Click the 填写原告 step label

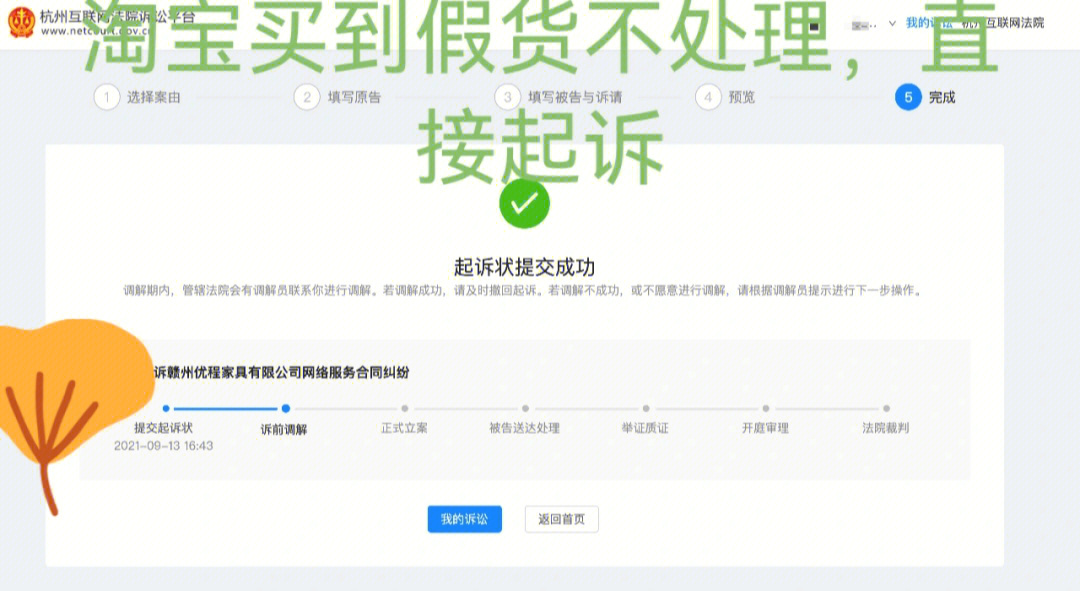pos(354,97)
